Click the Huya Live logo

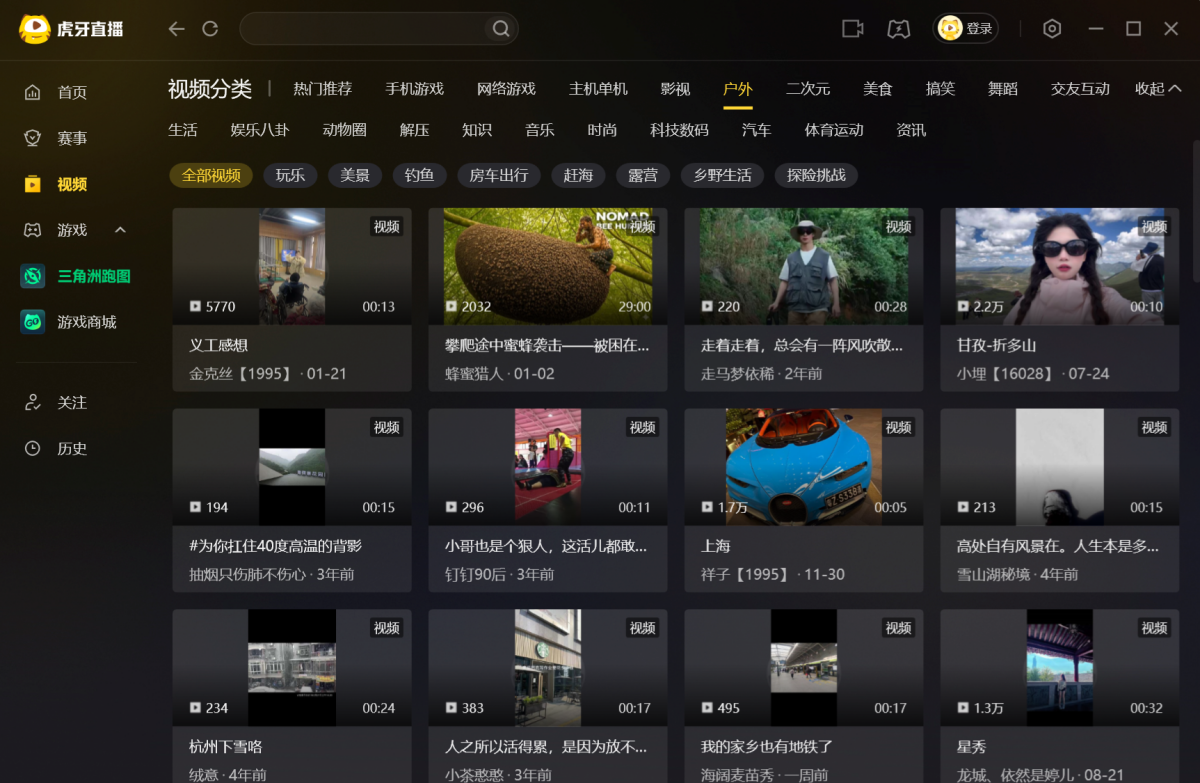coord(70,29)
